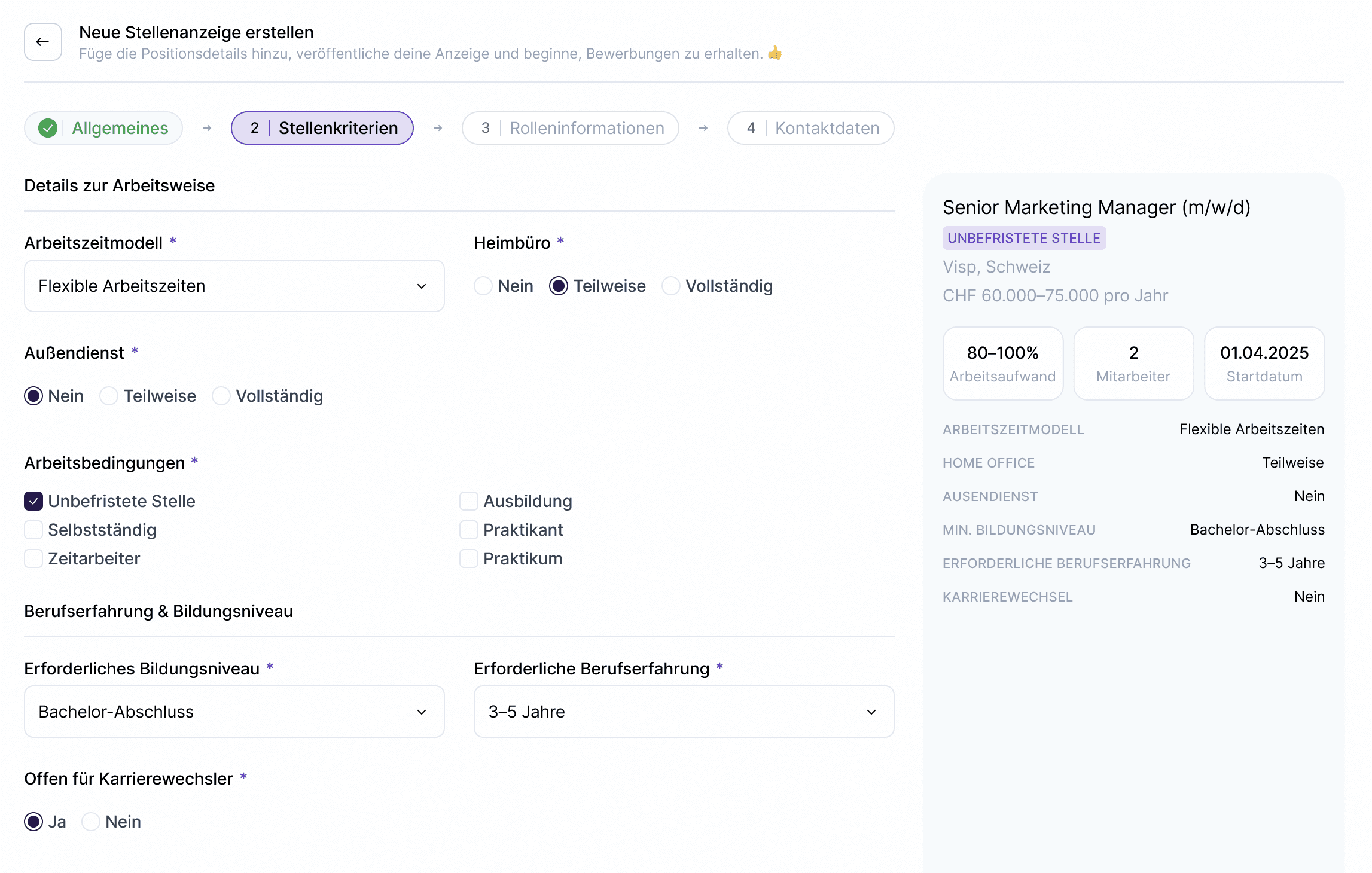Click the back arrow button
The width and height of the screenshot is (1372, 873).
pyautogui.click(x=42, y=42)
